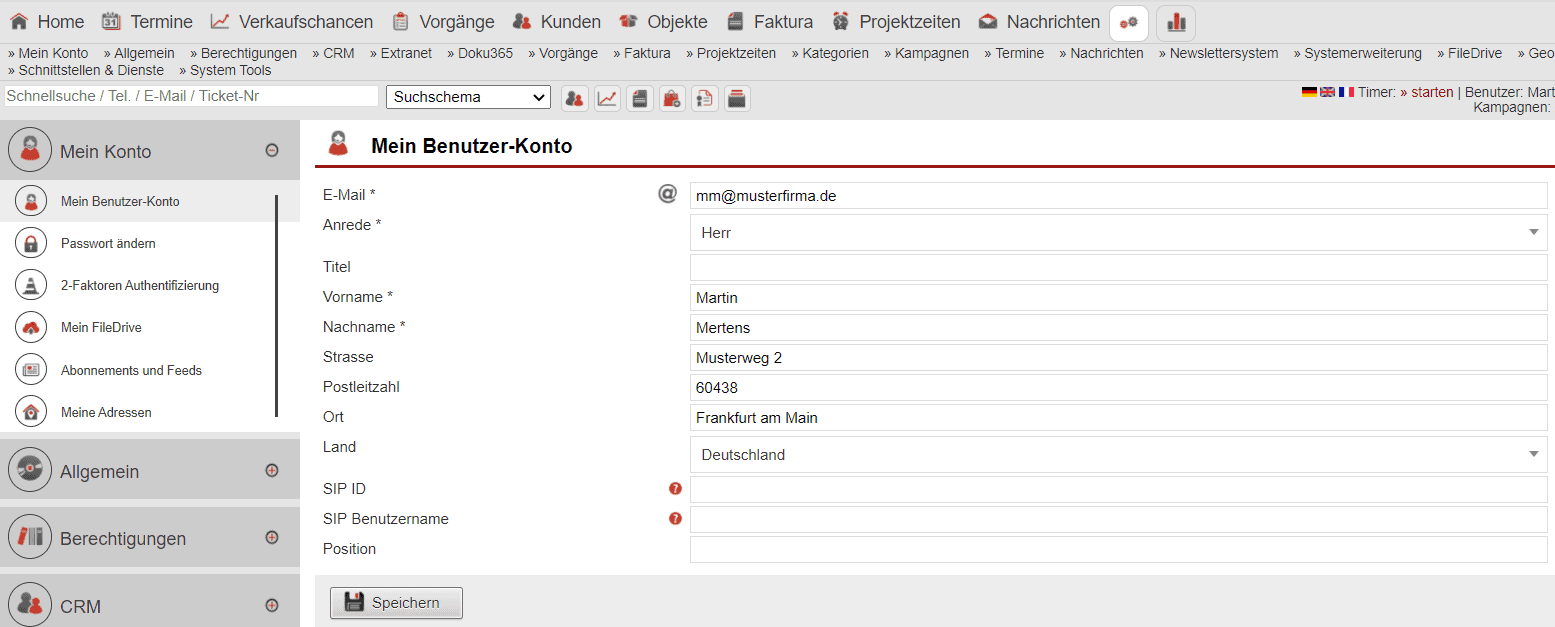Switch language to English via UK flag
Viewport: 1555px width, 627px height.
point(1327,92)
